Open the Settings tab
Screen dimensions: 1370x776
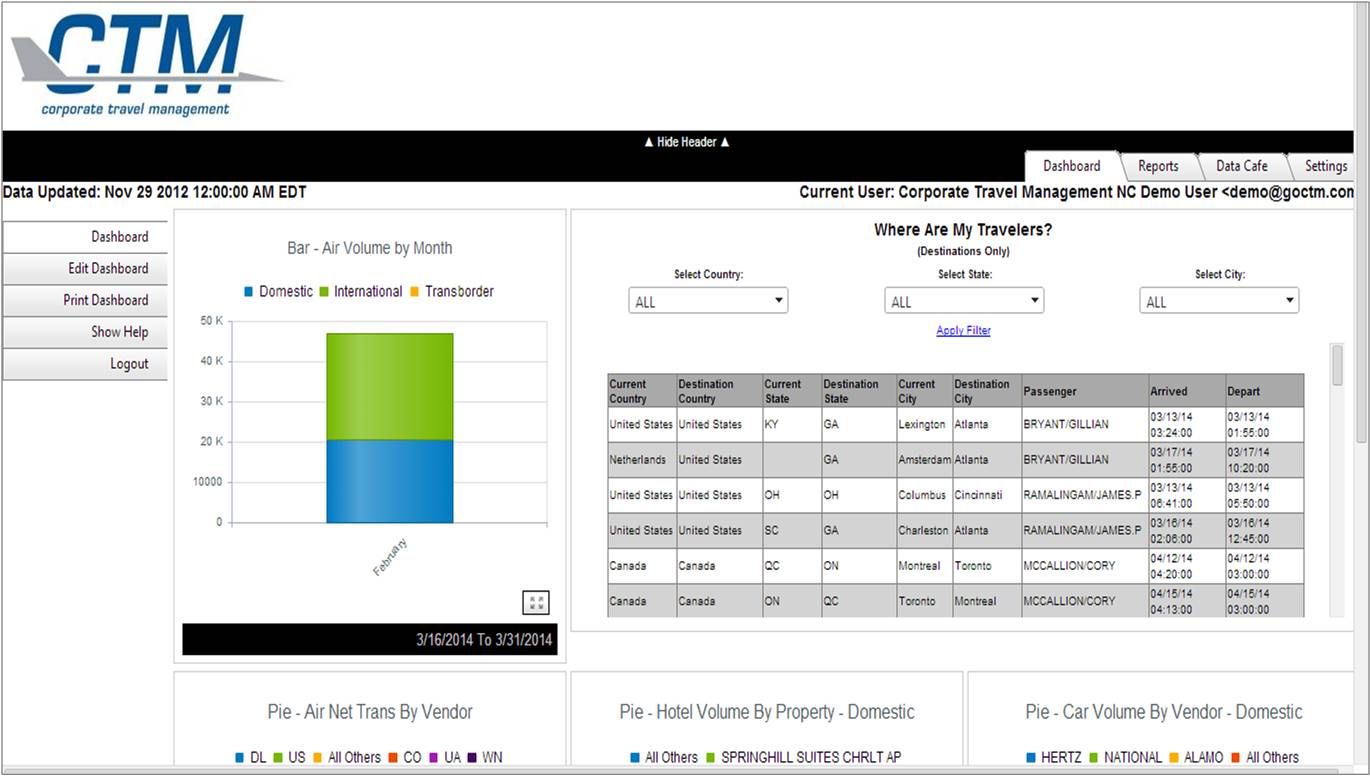[x=1326, y=166]
